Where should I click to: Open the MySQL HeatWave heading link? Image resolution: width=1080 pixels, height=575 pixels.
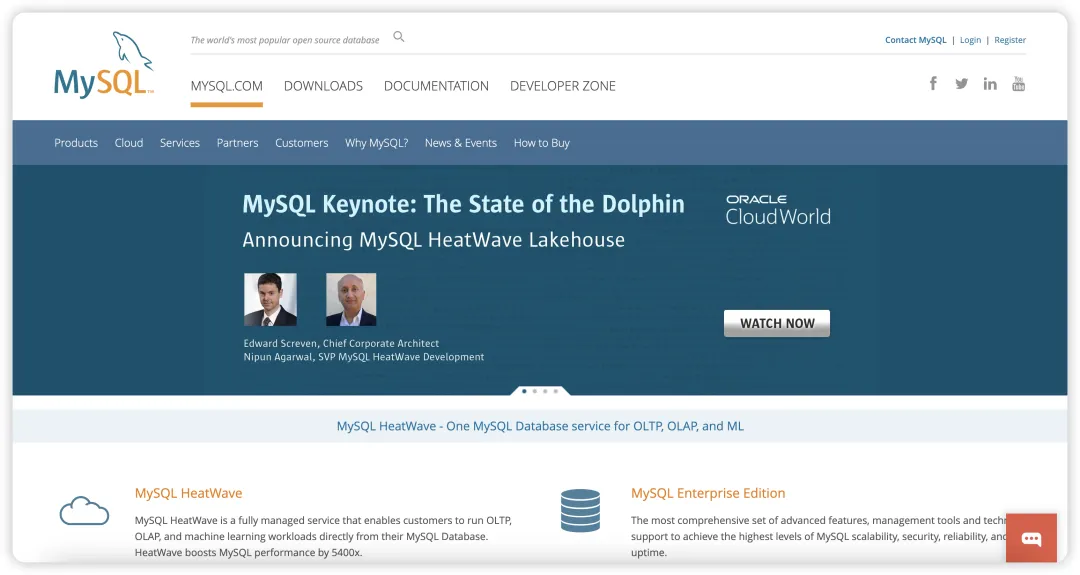189,493
